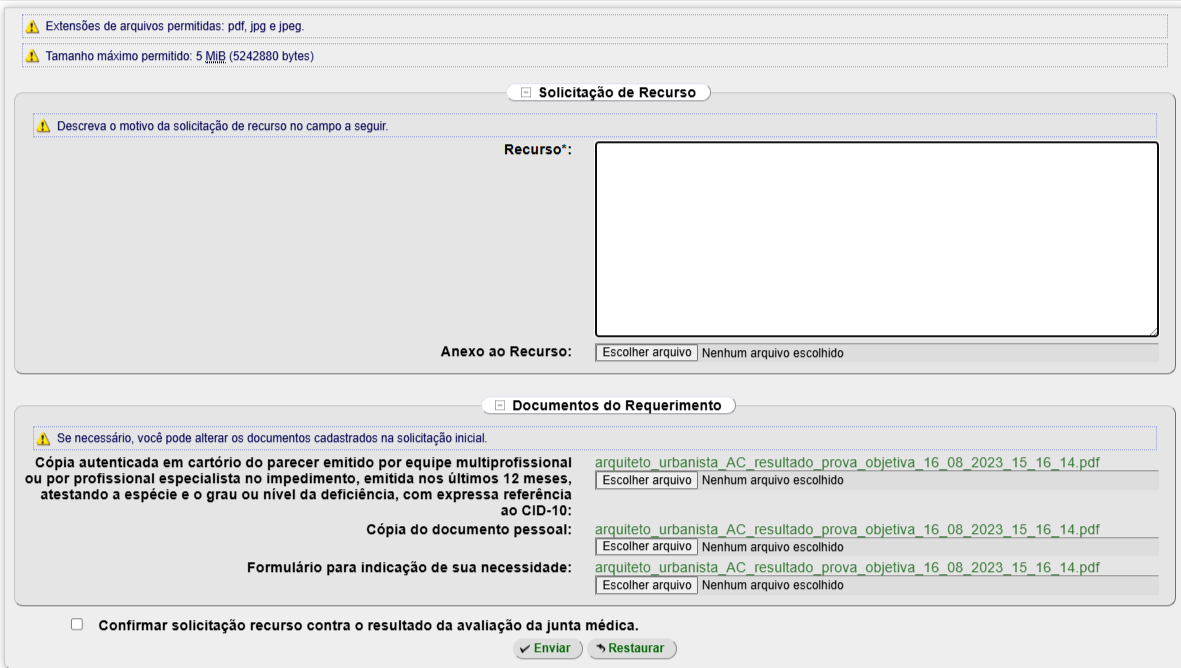The image size is (1181, 668).
Task: Click the Anexo ao Recurso label
Action: pos(506,352)
